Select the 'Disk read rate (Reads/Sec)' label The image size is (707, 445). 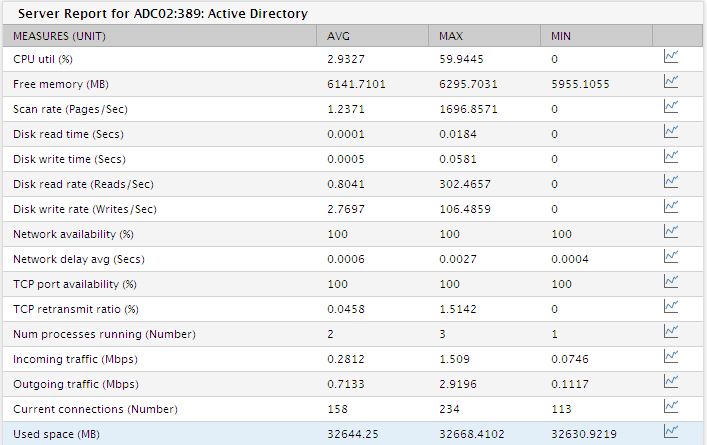point(83,184)
